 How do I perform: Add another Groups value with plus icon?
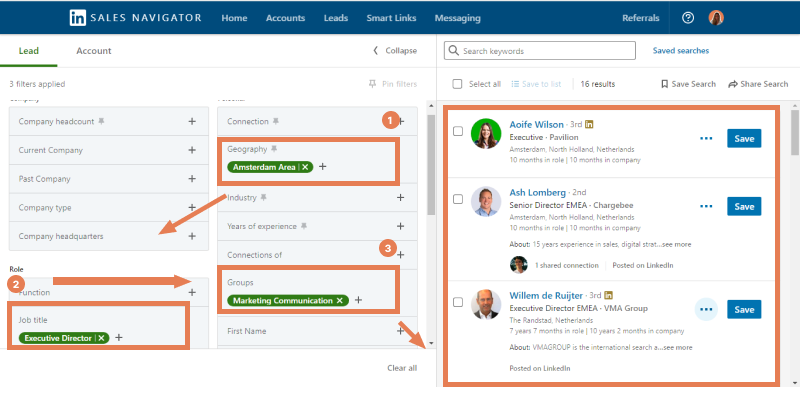point(358,300)
